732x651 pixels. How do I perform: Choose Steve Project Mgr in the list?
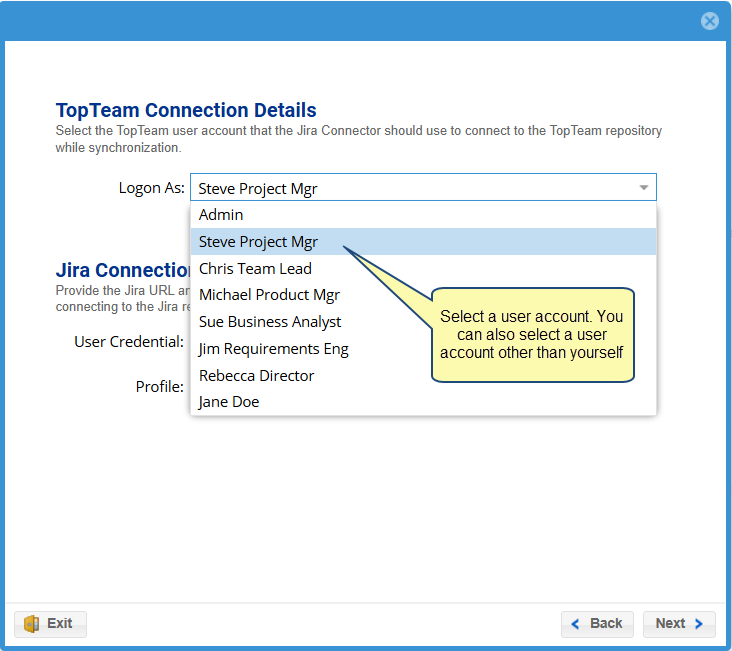pos(258,241)
